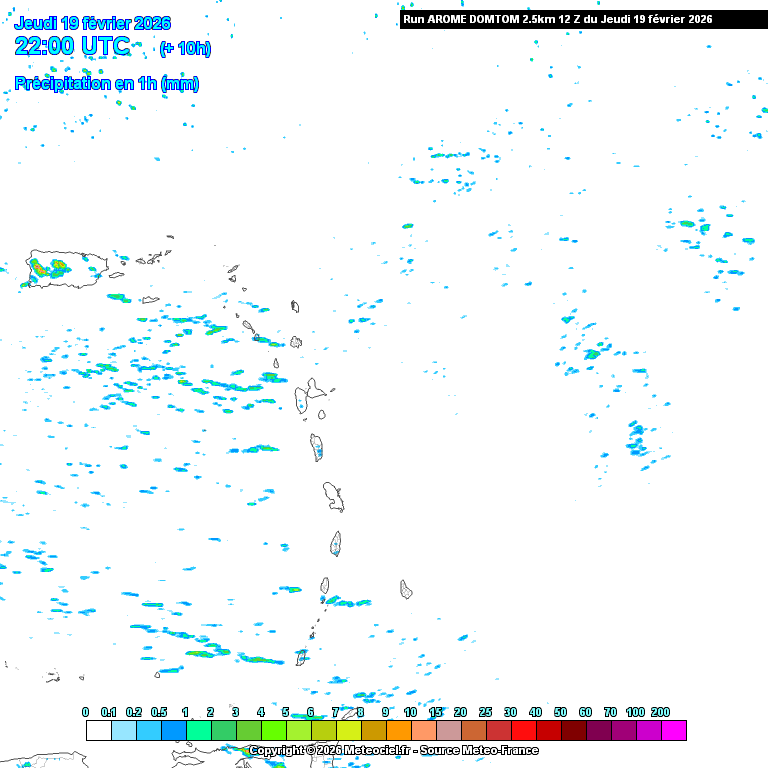
Task: Click the Martinique island outline
Action: (x=333, y=496)
